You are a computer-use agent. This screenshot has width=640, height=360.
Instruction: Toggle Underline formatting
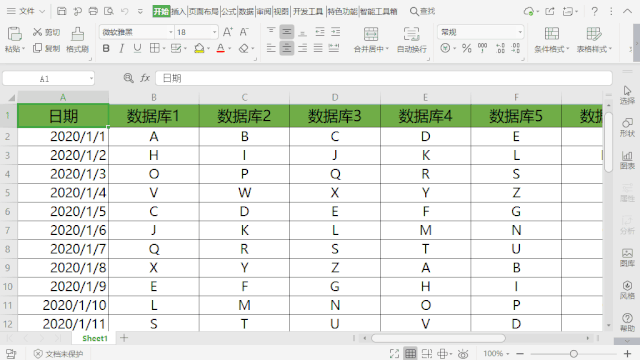point(138,49)
